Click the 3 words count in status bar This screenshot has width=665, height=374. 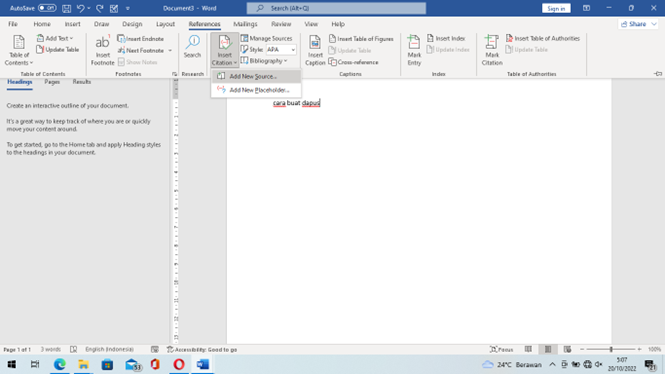coord(50,349)
